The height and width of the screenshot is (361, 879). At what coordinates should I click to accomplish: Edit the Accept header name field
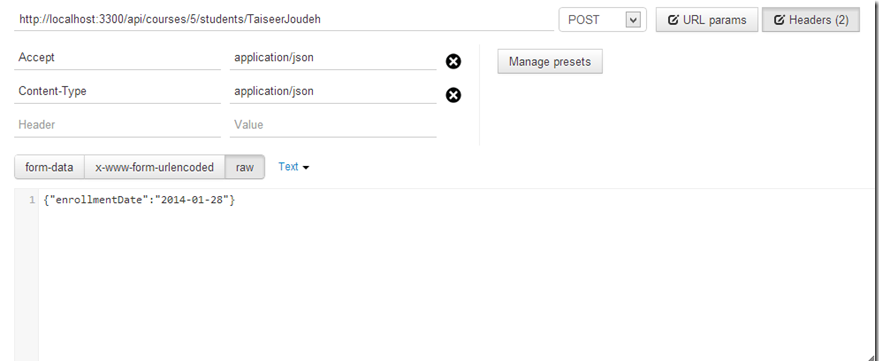pyautogui.click(x=118, y=58)
